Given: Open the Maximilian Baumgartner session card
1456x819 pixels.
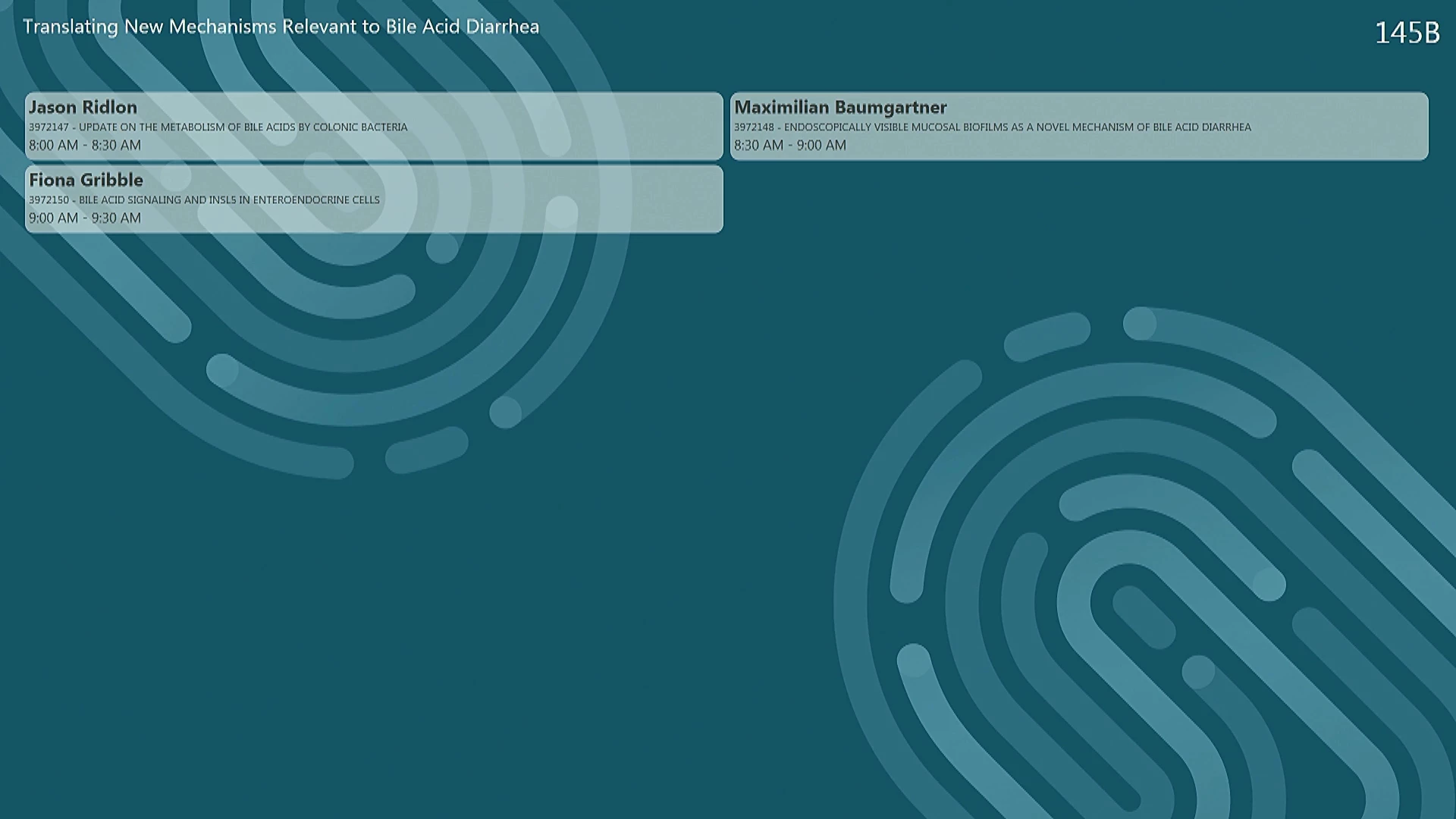Looking at the screenshot, I should [x=1079, y=126].
